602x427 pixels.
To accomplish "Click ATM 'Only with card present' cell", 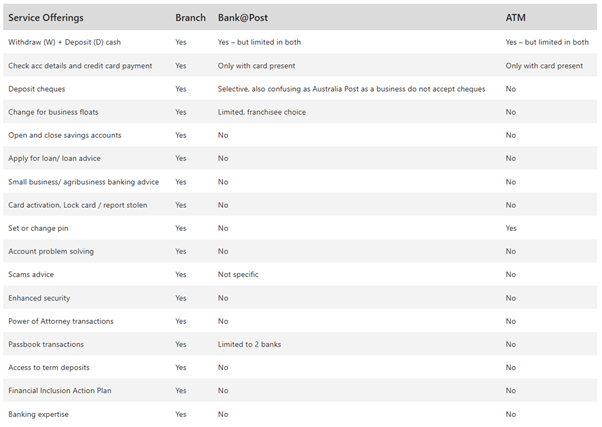I will [544, 66].
